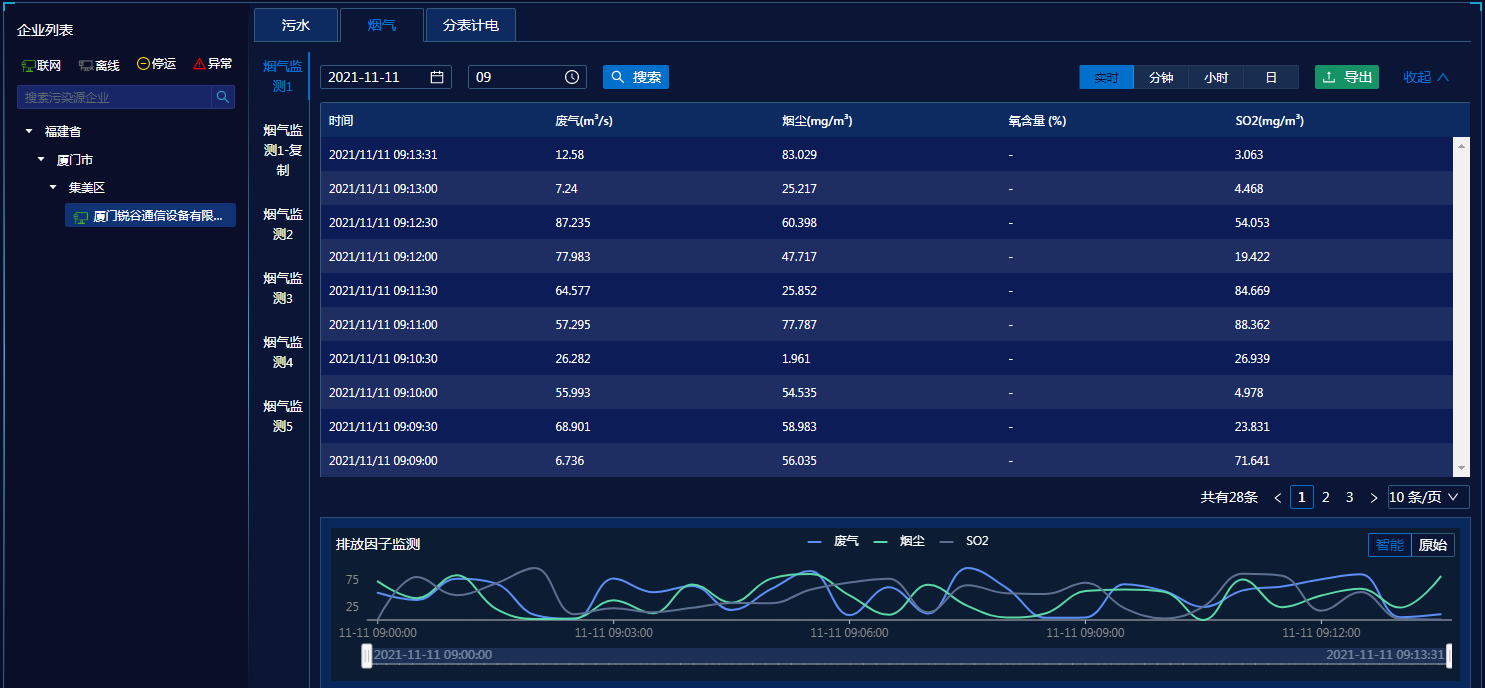Click the calendar icon in date field

click(437, 77)
